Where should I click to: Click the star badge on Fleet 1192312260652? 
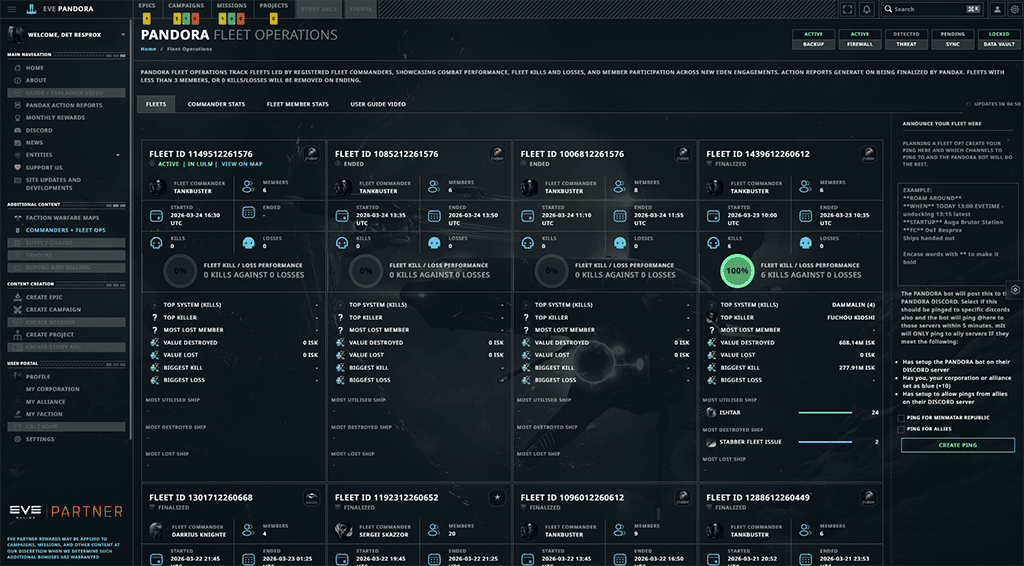click(497, 497)
